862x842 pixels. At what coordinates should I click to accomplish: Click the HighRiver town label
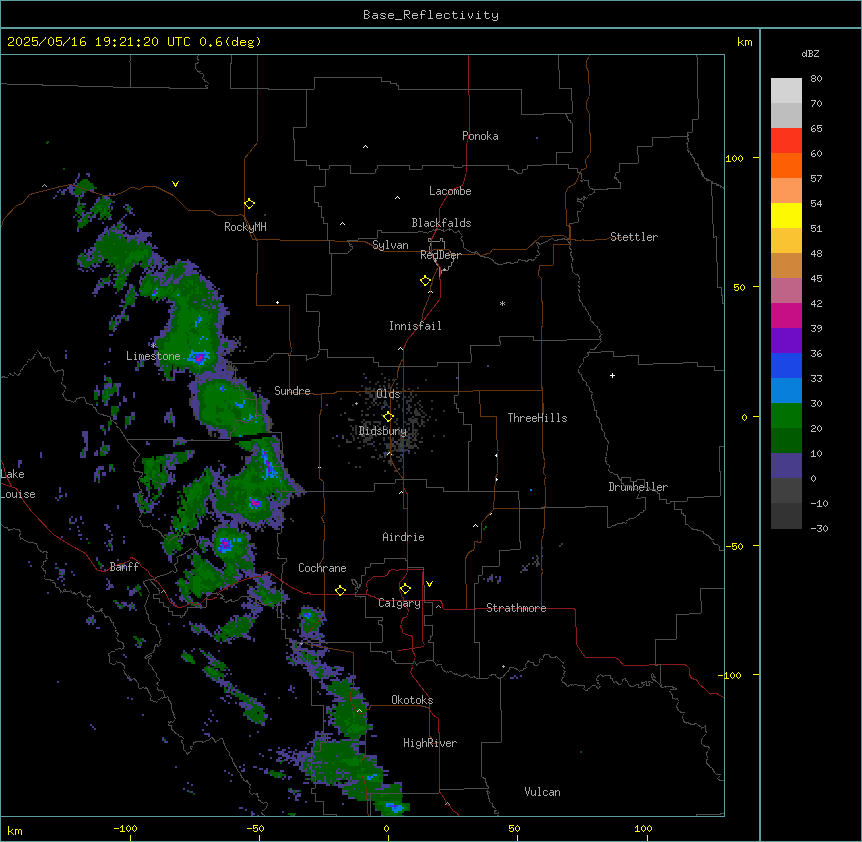tap(429, 743)
